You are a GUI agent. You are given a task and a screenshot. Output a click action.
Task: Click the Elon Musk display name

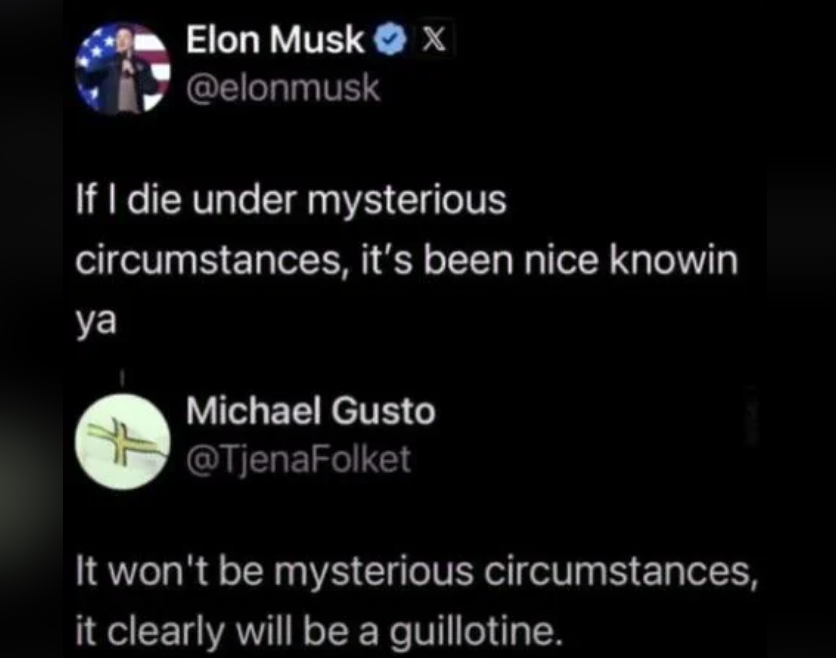coord(276,40)
